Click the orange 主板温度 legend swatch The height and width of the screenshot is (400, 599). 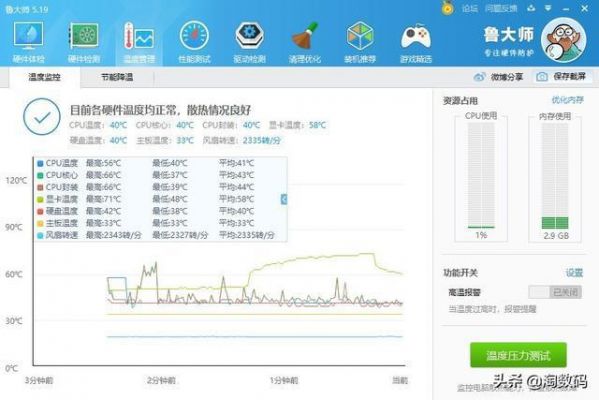[40, 223]
